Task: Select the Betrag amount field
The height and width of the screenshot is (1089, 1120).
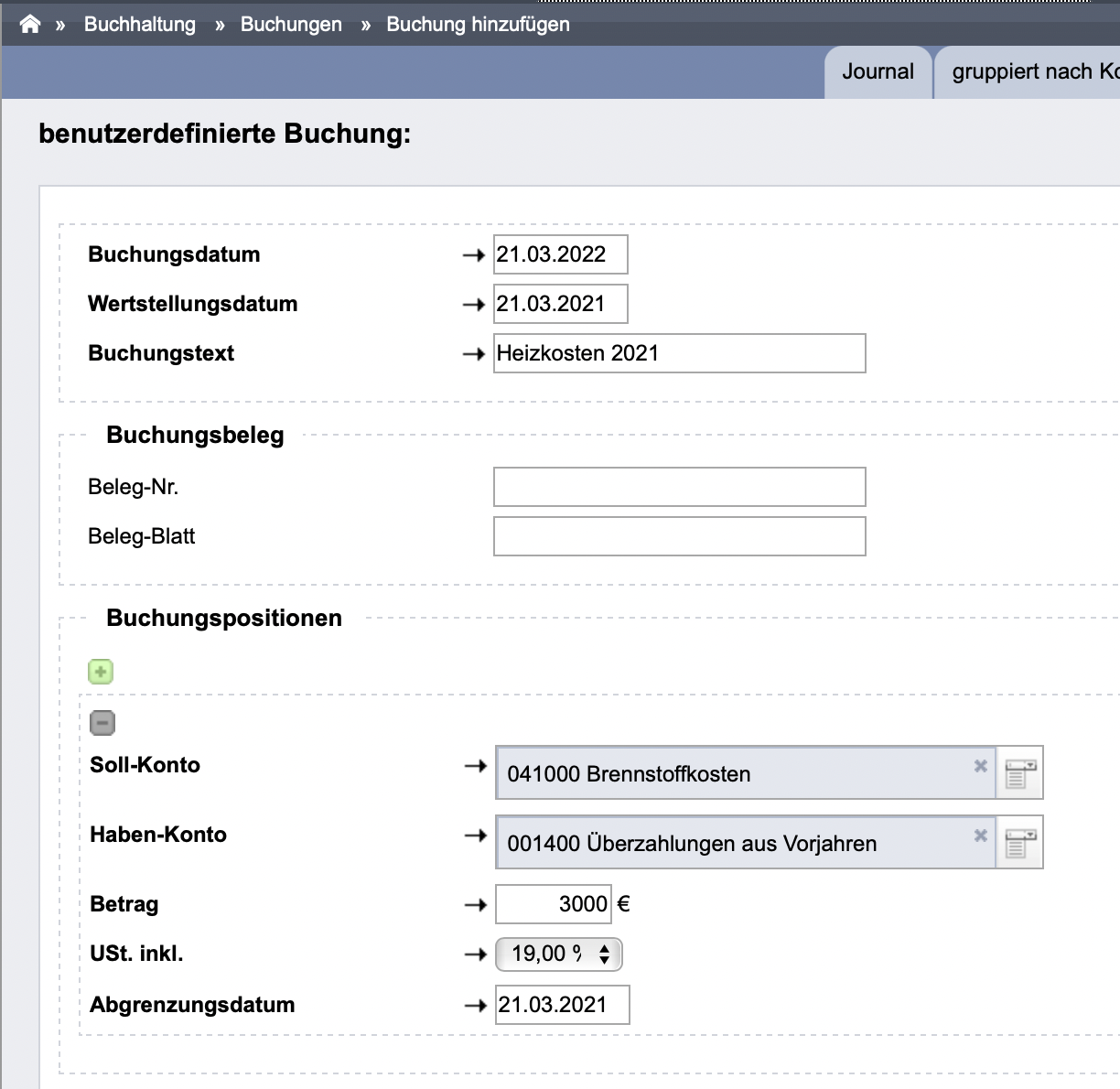Action: (x=553, y=903)
